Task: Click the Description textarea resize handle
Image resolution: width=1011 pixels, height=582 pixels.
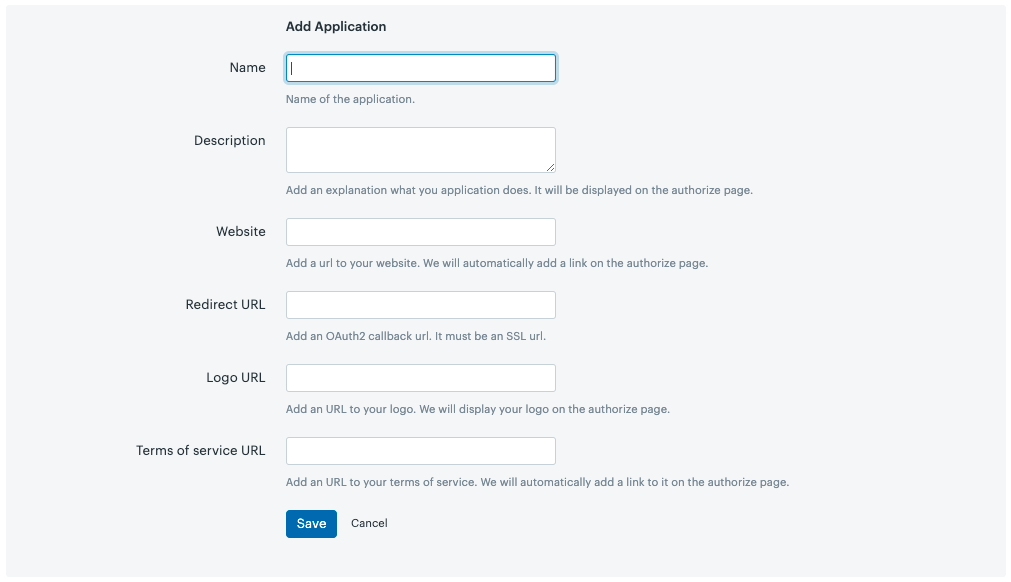Action: (x=550, y=167)
